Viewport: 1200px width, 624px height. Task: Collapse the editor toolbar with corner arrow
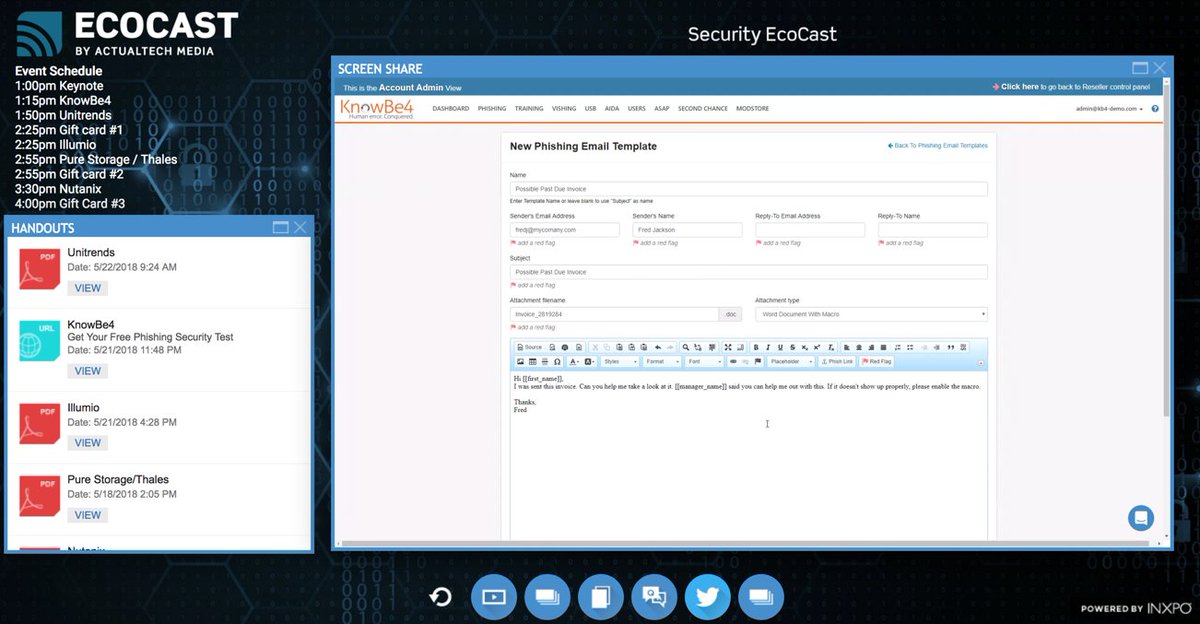click(x=980, y=362)
